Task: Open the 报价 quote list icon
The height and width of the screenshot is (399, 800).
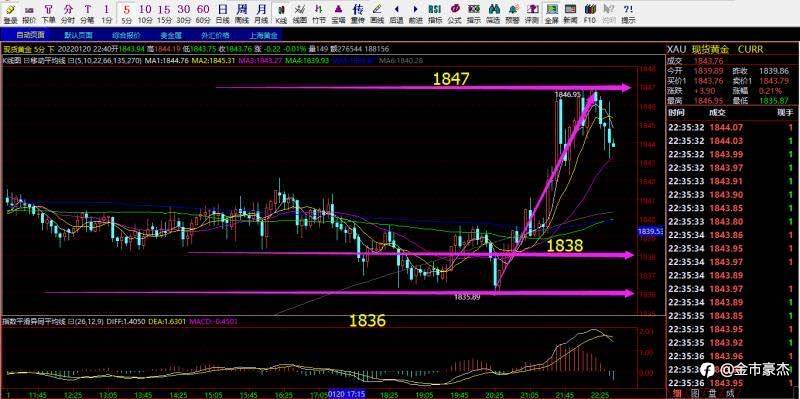Action: 29,13
